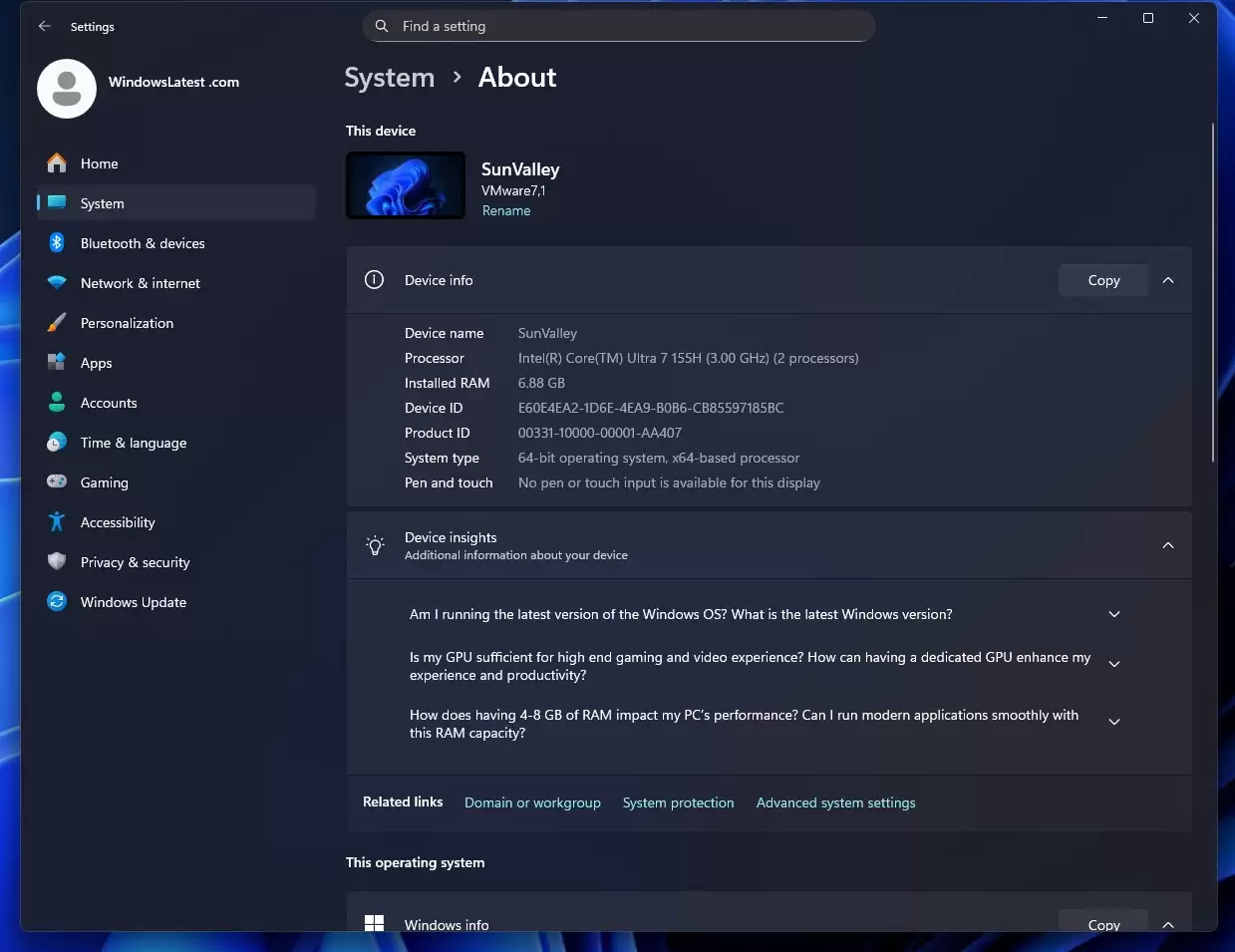Navigate back using the arrow icon
Screen dimensions: 1235x952
(44, 26)
